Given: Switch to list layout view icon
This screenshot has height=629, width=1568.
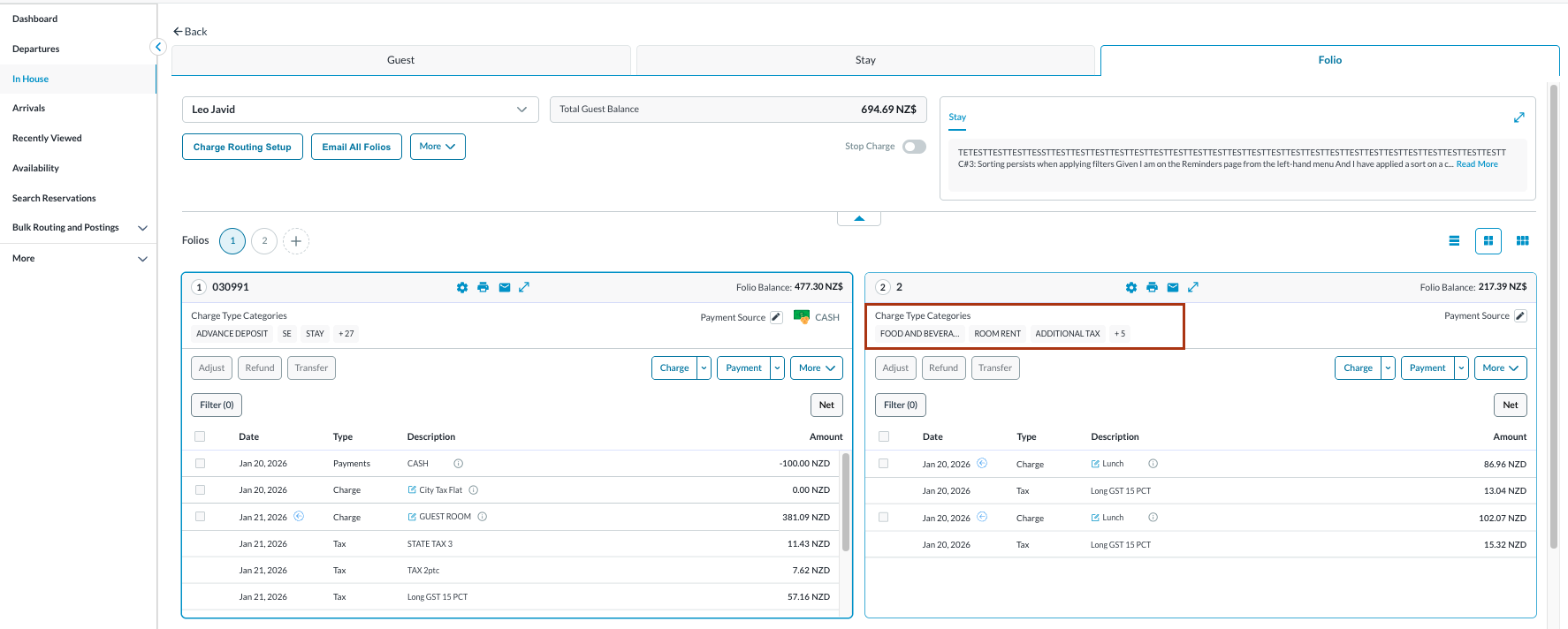Looking at the screenshot, I should 1454,241.
